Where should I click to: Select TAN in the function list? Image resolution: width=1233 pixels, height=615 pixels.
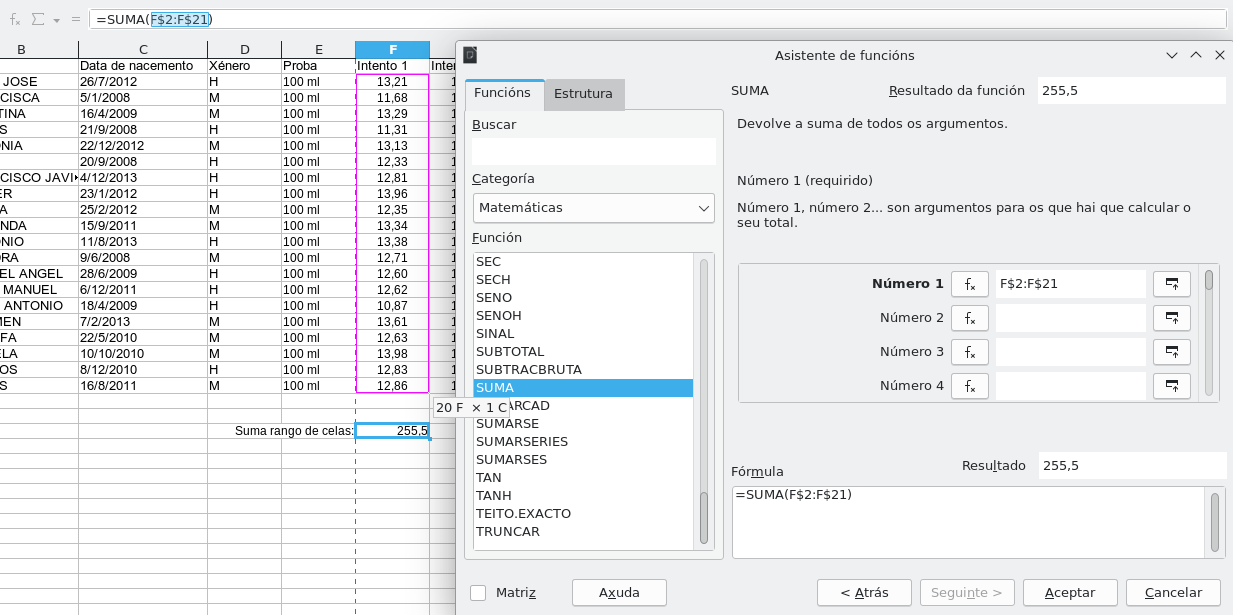583,478
